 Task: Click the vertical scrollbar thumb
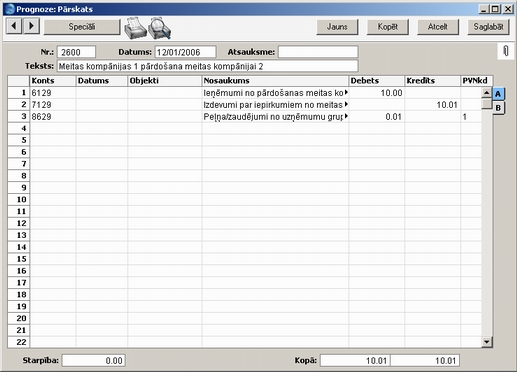[x=487, y=104]
